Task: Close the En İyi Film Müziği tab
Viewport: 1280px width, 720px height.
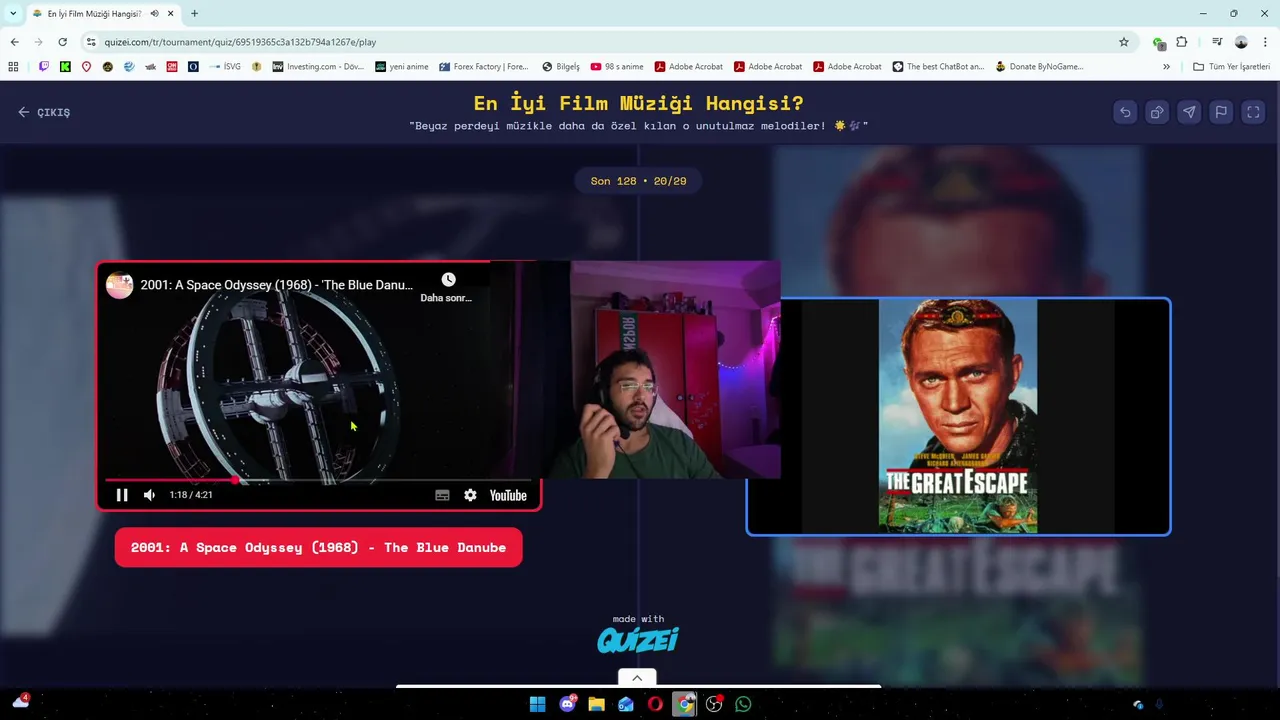Action: (170, 13)
